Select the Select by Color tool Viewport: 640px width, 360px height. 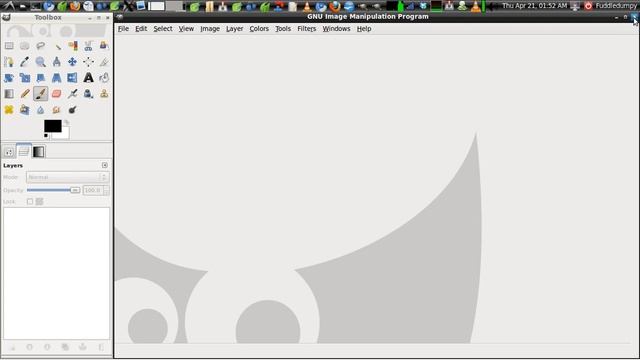coord(72,46)
